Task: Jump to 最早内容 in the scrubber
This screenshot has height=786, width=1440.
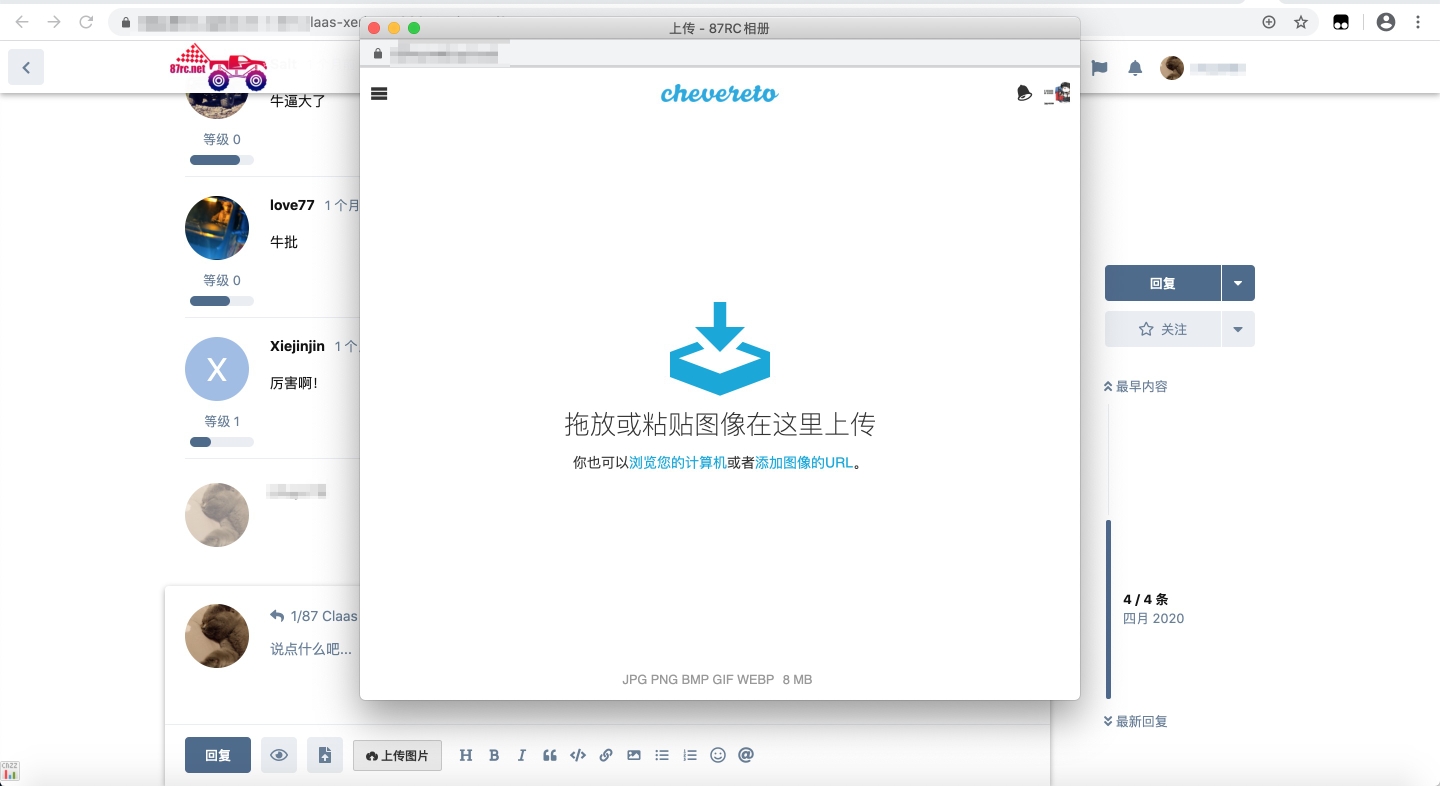Action: pyautogui.click(x=1135, y=386)
